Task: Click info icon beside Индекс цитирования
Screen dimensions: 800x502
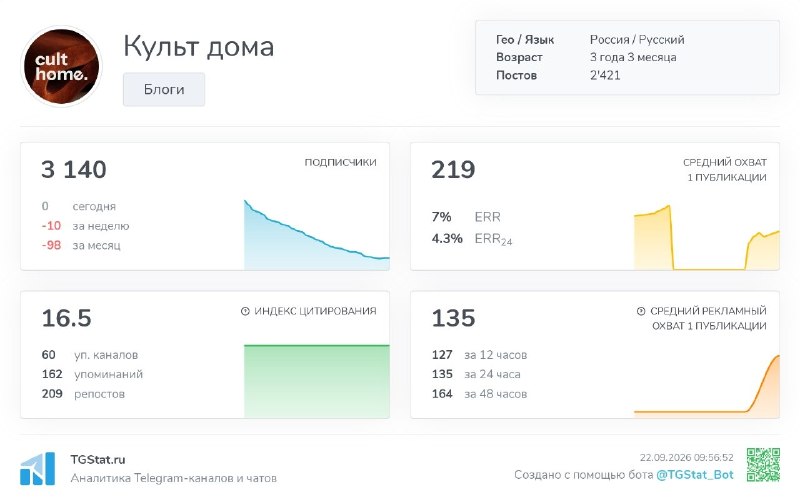Action: [x=245, y=311]
